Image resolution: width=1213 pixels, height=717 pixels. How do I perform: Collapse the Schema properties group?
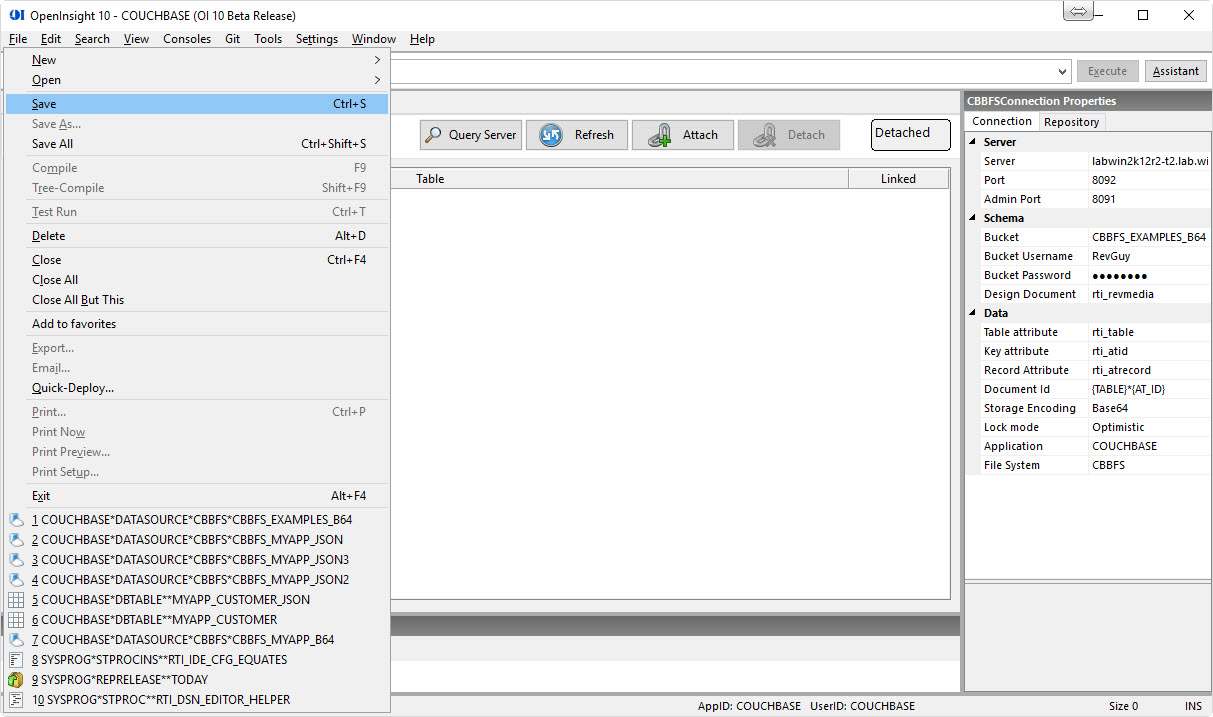pyautogui.click(x=971, y=218)
